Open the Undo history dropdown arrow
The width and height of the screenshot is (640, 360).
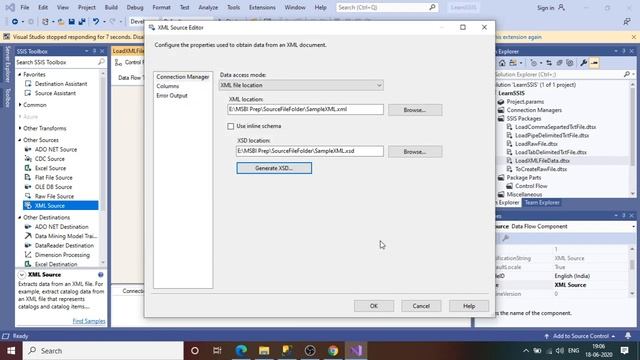(x=104, y=22)
